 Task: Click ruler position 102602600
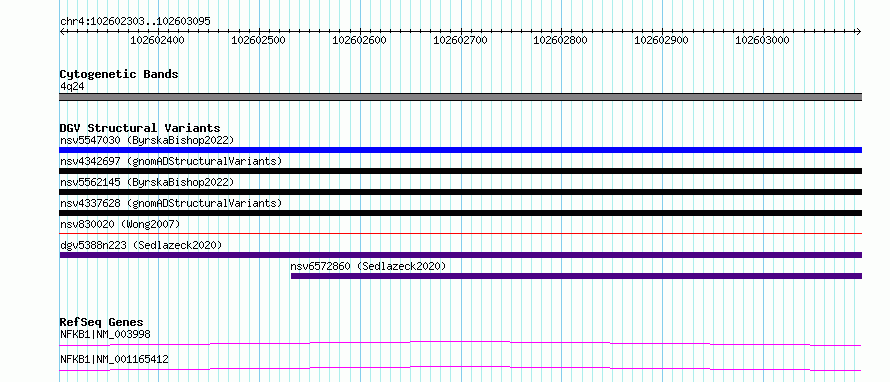point(359,40)
